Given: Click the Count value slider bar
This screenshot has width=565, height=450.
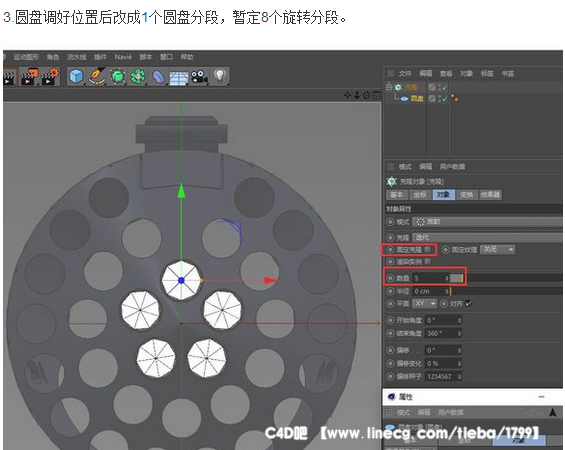Looking at the screenshot, I should 506,278.
